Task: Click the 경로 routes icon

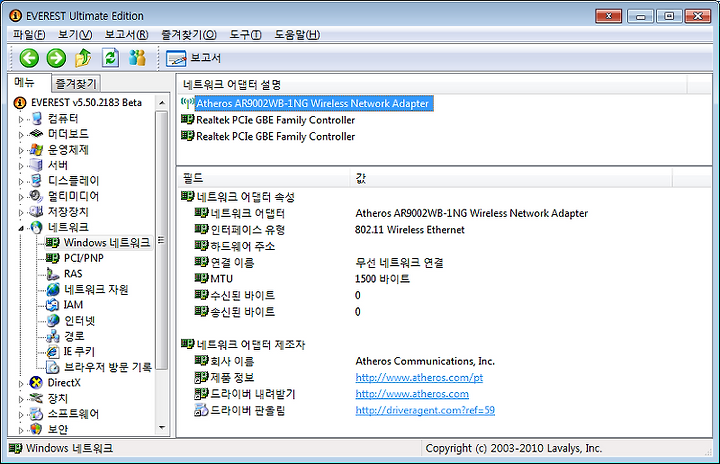Action: [53, 336]
